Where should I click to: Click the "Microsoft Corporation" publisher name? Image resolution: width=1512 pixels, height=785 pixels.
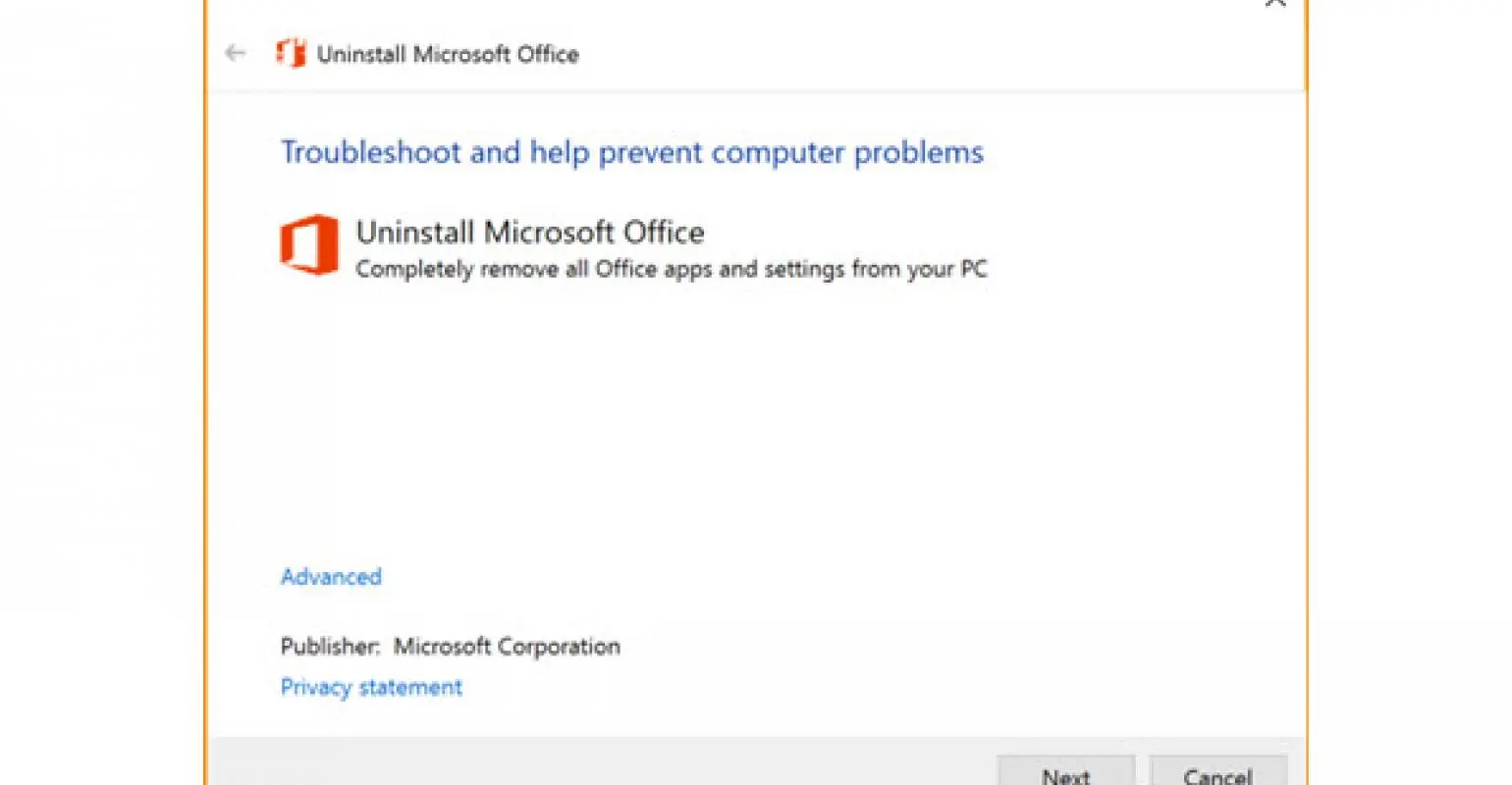[507, 647]
